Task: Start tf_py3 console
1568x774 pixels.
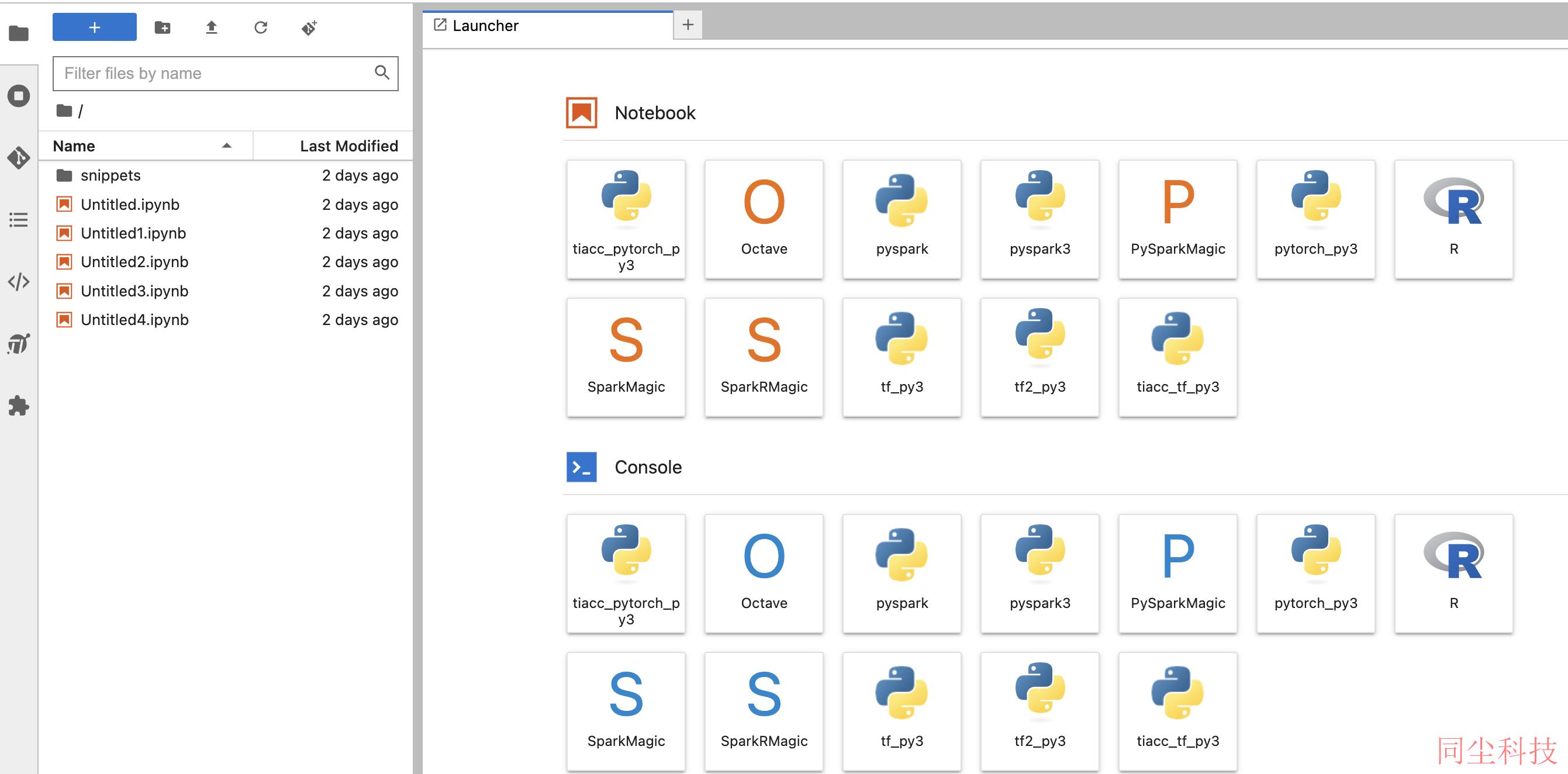Action: coord(902,711)
